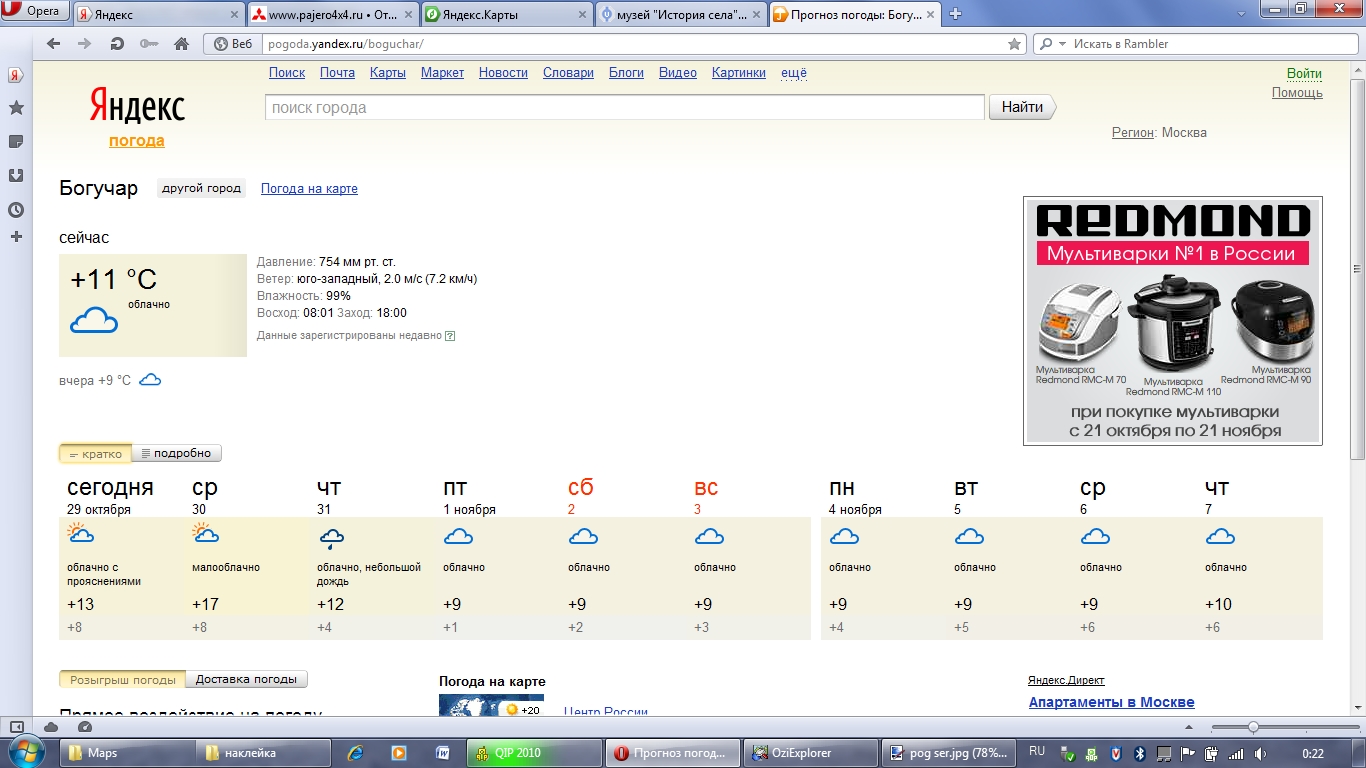Click the Opera Turbo speedometer icon
1366x768 pixels.
click(x=85, y=727)
